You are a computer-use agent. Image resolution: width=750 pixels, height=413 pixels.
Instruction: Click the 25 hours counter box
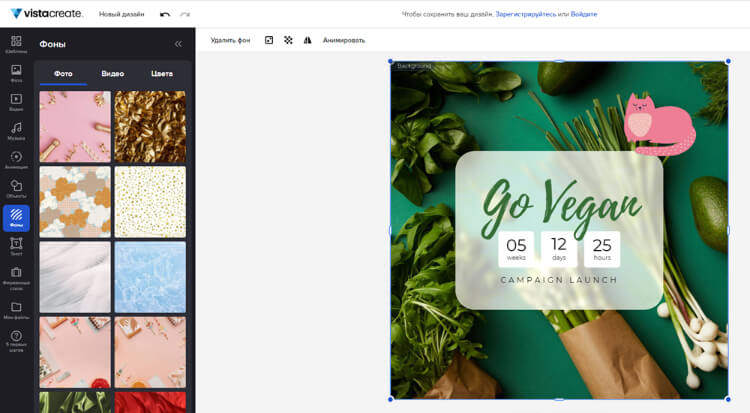click(602, 249)
